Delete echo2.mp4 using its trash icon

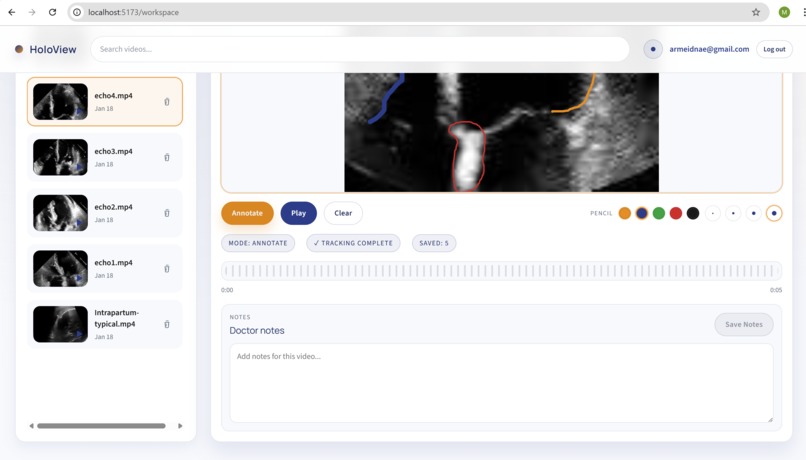(x=167, y=213)
